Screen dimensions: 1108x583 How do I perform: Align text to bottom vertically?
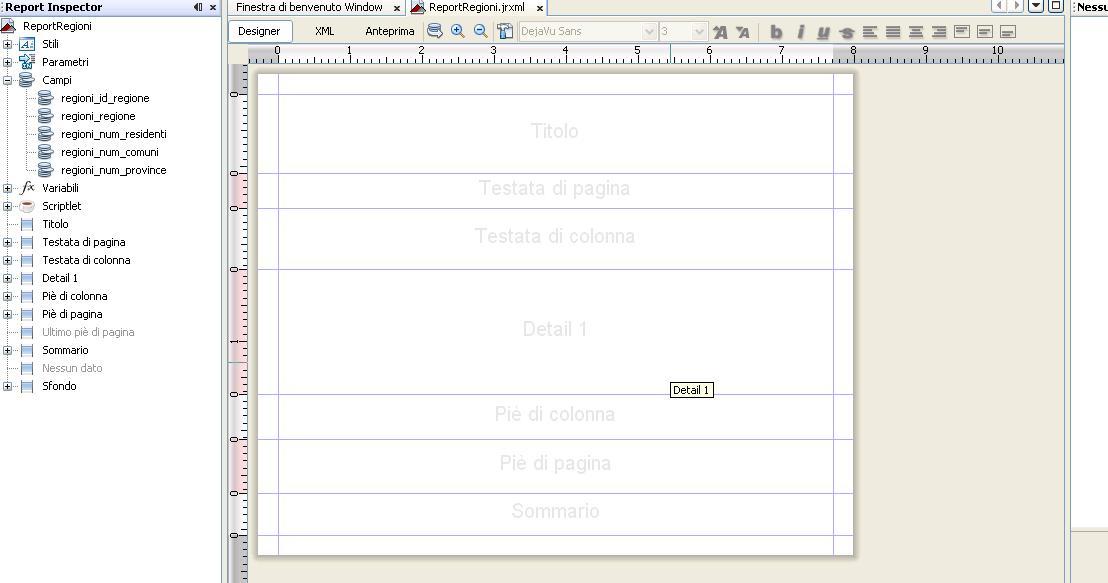(1008, 32)
